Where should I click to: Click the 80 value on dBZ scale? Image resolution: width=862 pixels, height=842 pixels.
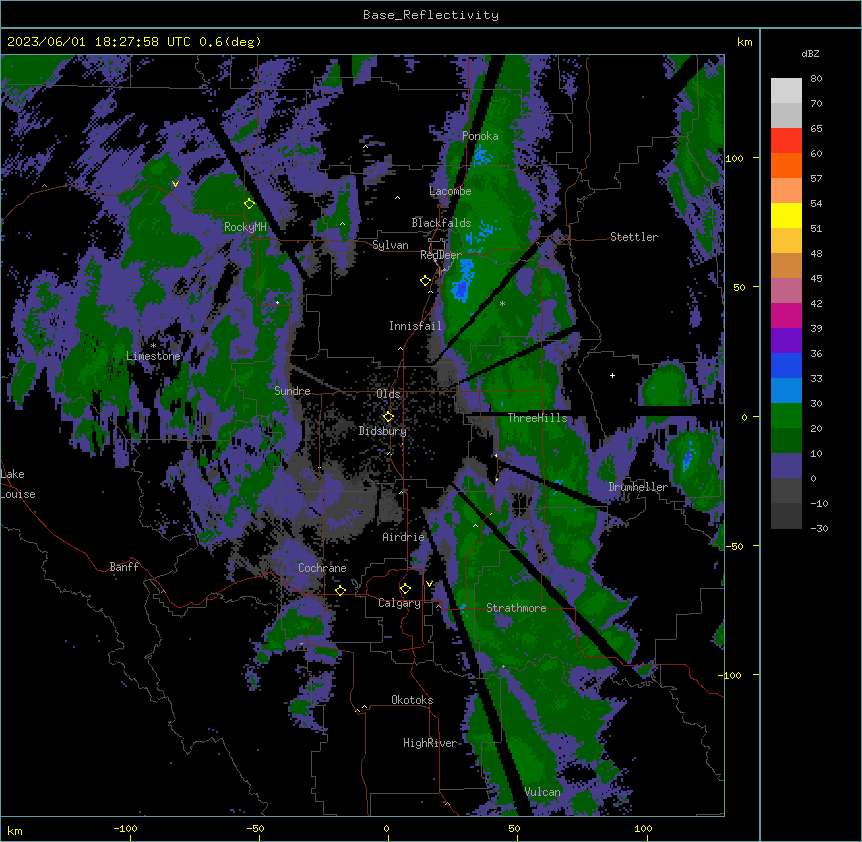click(x=816, y=79)
